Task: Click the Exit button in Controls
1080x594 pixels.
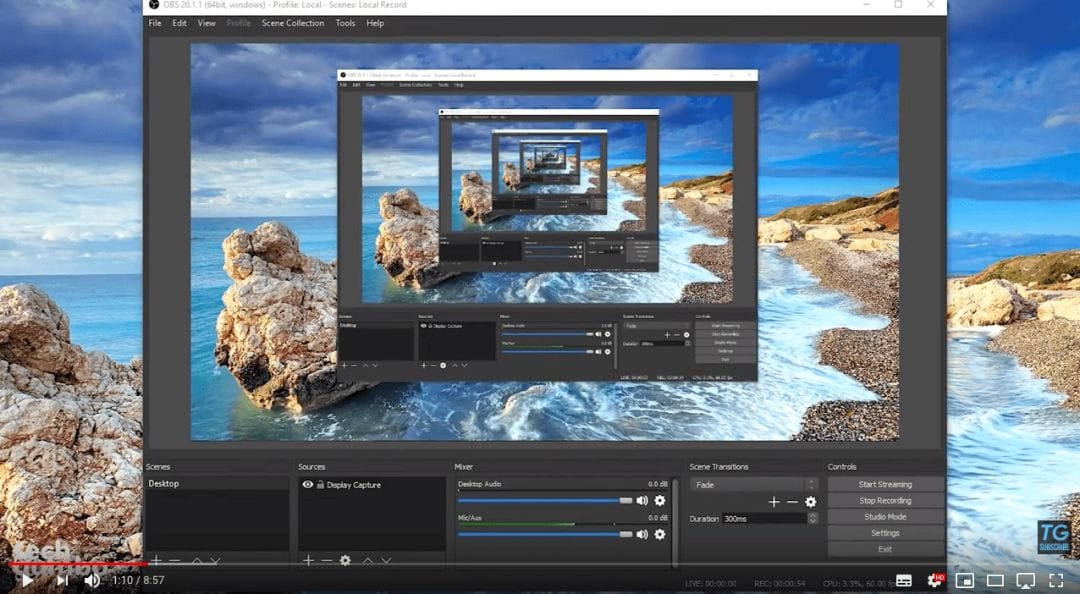Action: click(885, 549)
